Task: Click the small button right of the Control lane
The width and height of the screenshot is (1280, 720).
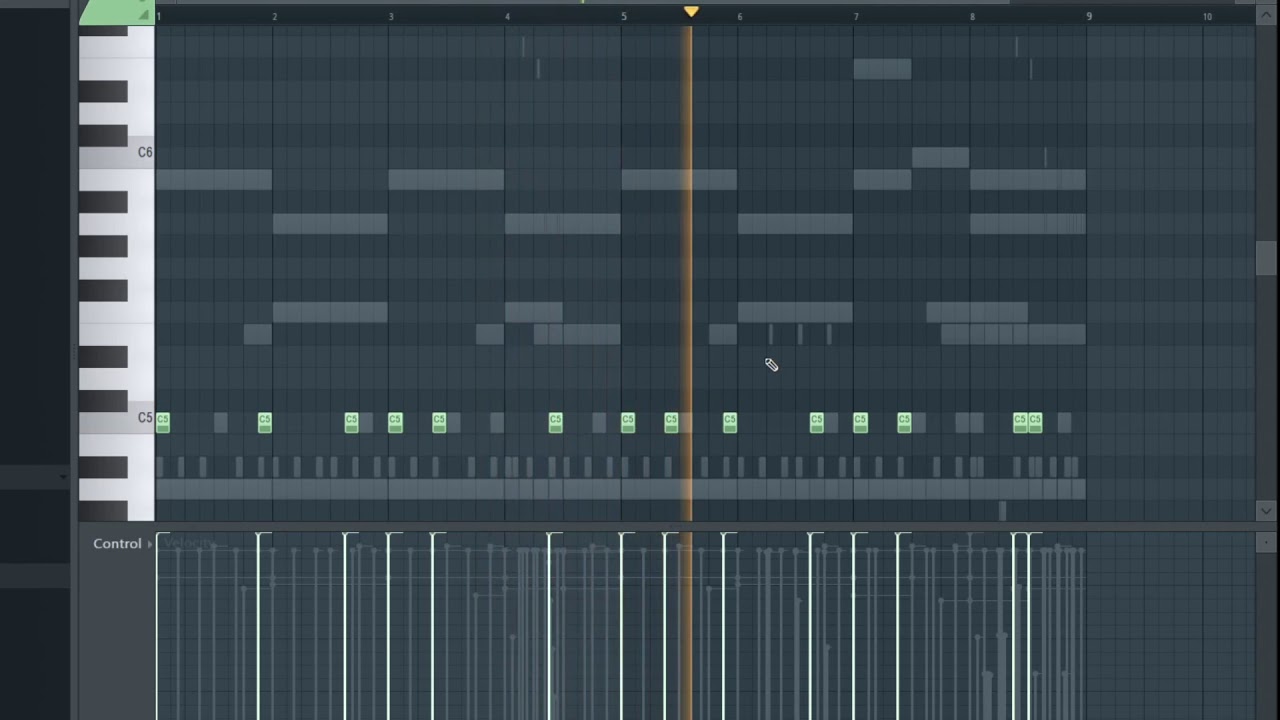Action: (1266, 543)
